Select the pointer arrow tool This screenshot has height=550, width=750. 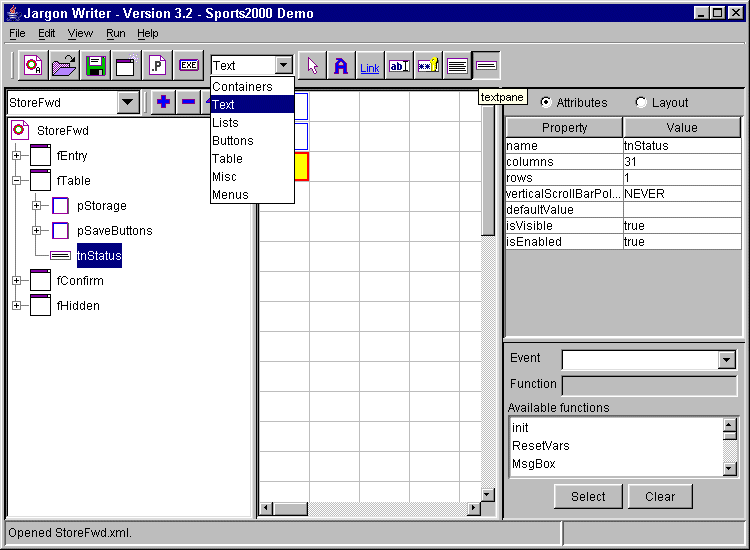click(x=313, y=66)
